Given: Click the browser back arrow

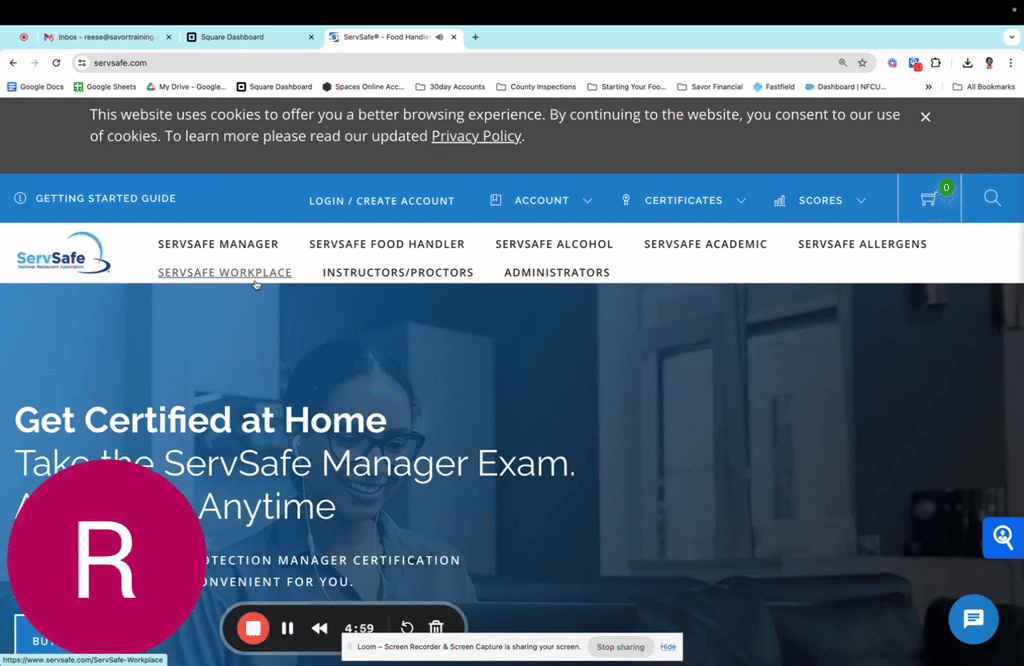Looking at the screenshot, I should (x=13, y=63).
